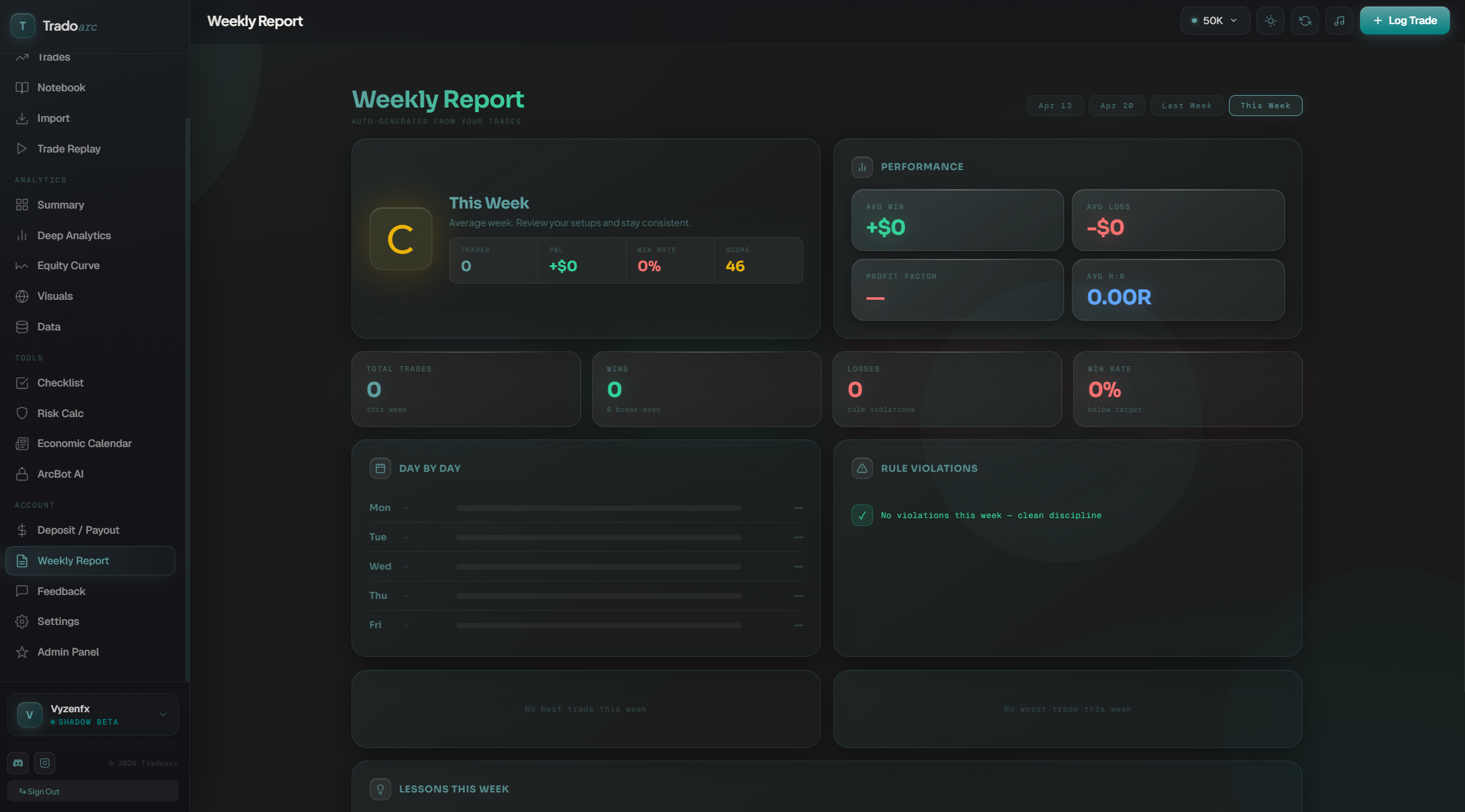The image size is (1465, 812).
Task: Click the Summary grid icon
Action: pyautogui.click(x=22, y=205)
